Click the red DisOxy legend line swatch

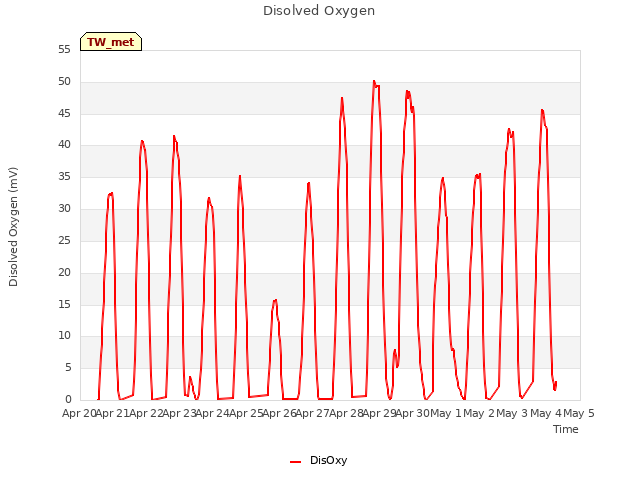(x=296, y=462)
